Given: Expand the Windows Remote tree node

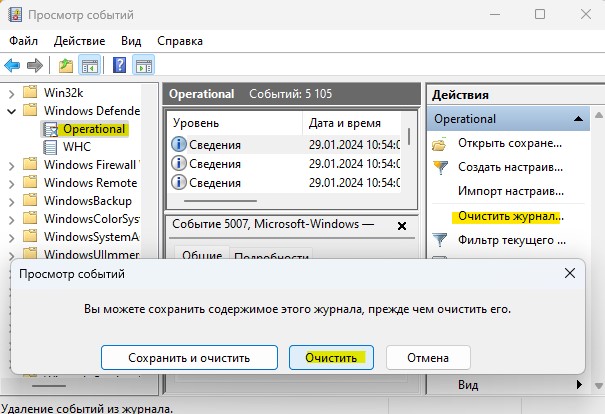Looking at the screenshot, I should (11, 184).
